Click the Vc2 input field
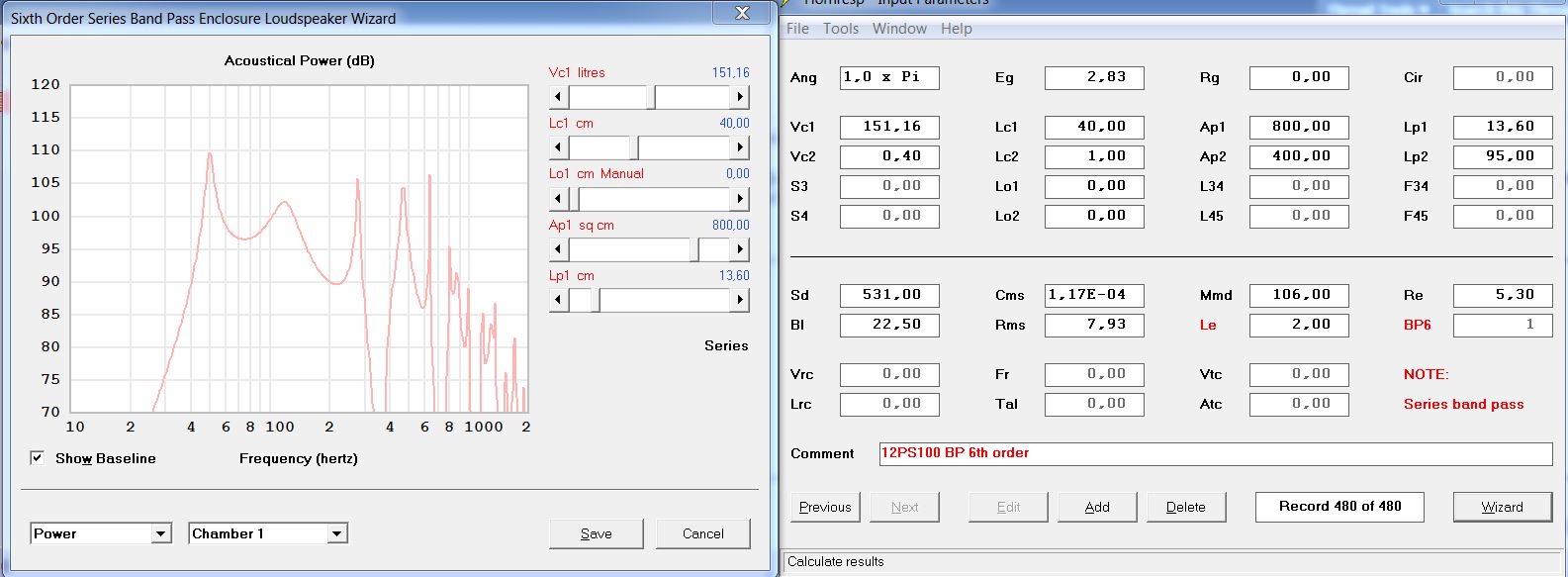Screen dimensions: 1568x577 coord(889,156)
